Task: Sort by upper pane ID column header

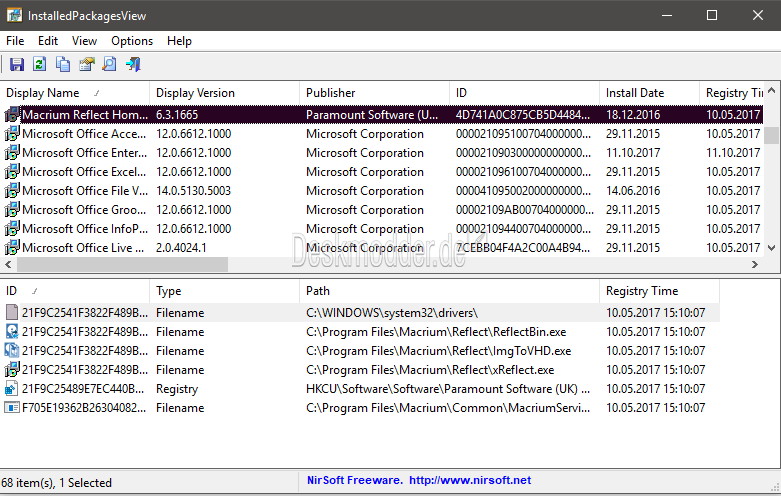Action: pyautogui.click(x=524, y=93)
